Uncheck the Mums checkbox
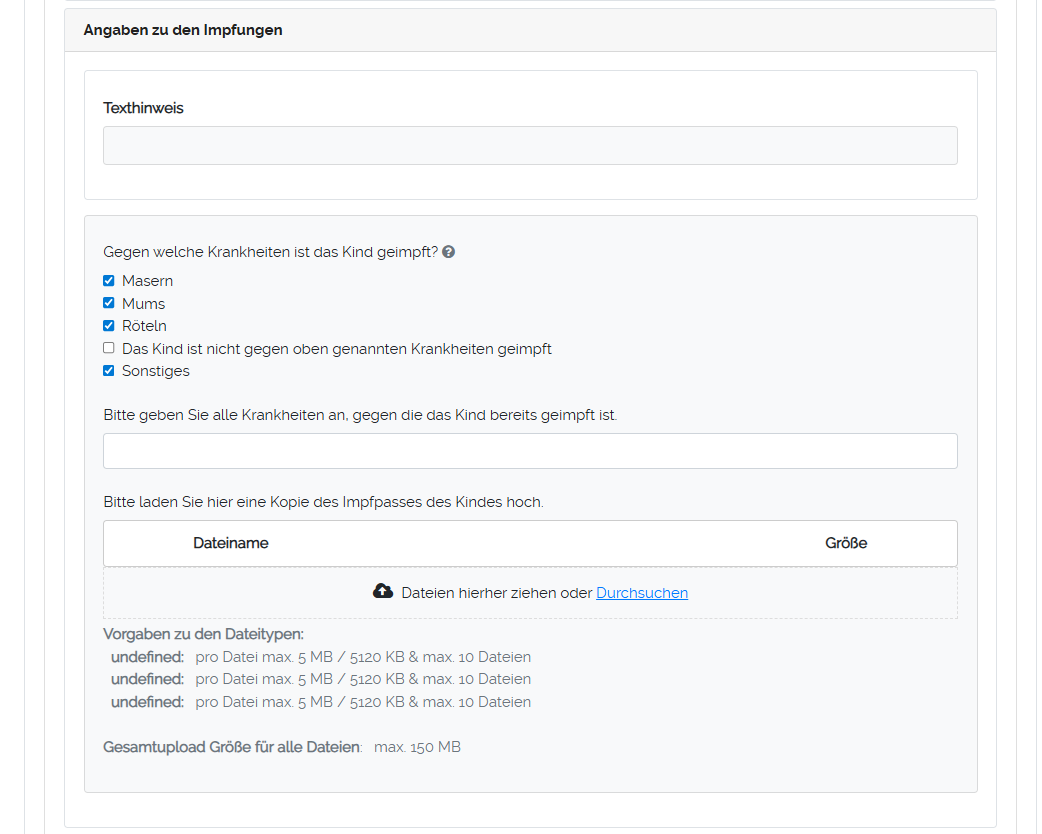Image resolution: width=1042 pixels, height=834 pixels. pyautogui.click(x=109, y=303)
